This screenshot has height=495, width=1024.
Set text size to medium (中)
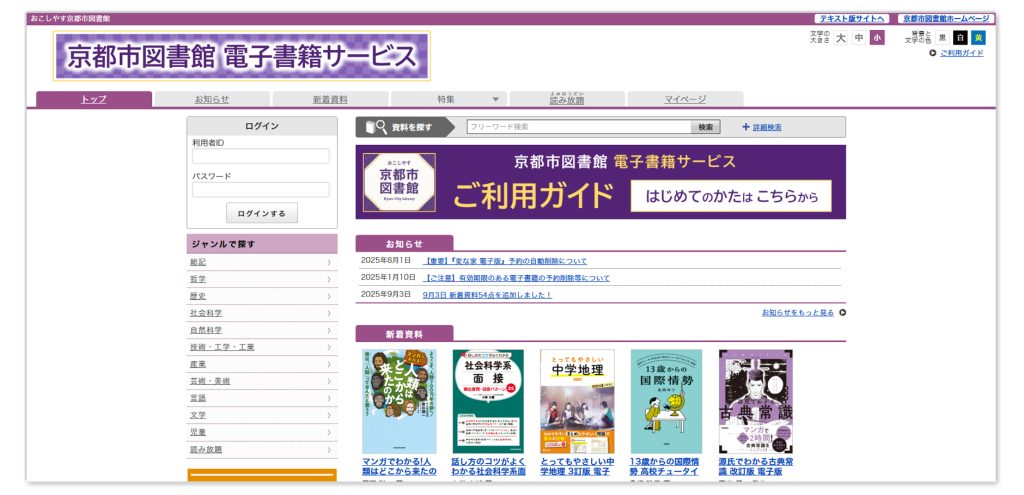(x=858, y=38)
